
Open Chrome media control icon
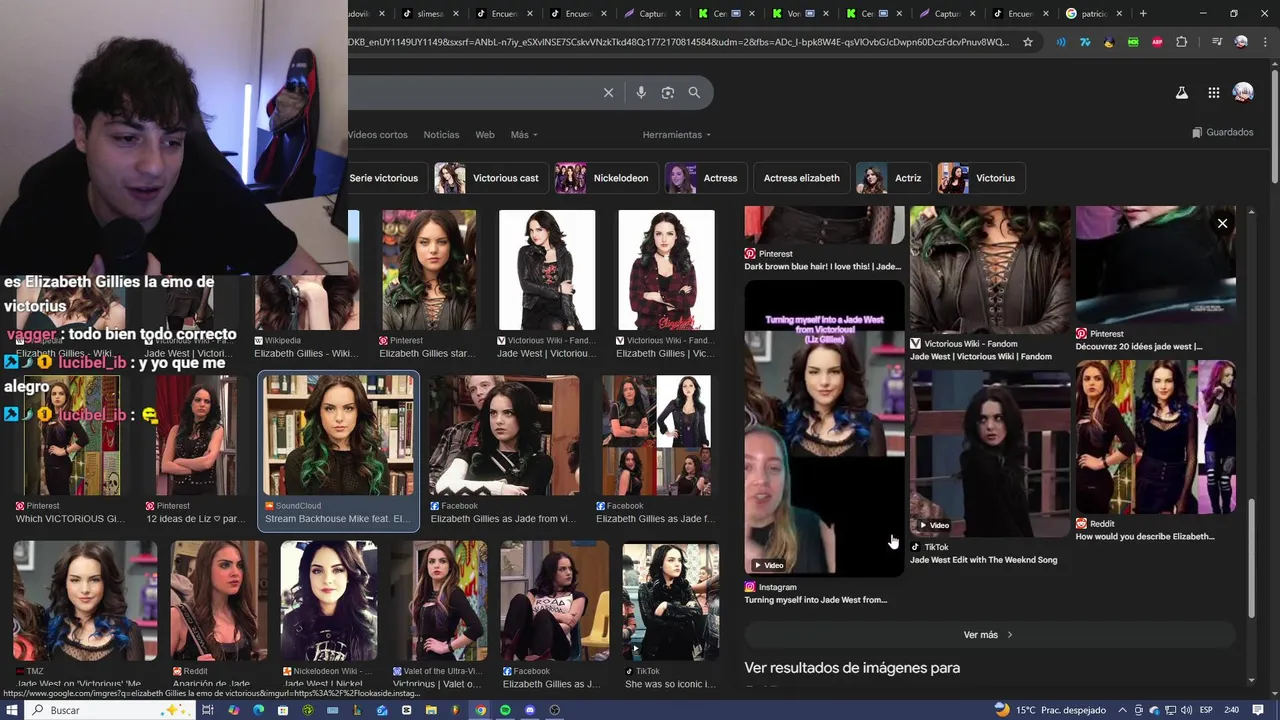coord(1216,42)
